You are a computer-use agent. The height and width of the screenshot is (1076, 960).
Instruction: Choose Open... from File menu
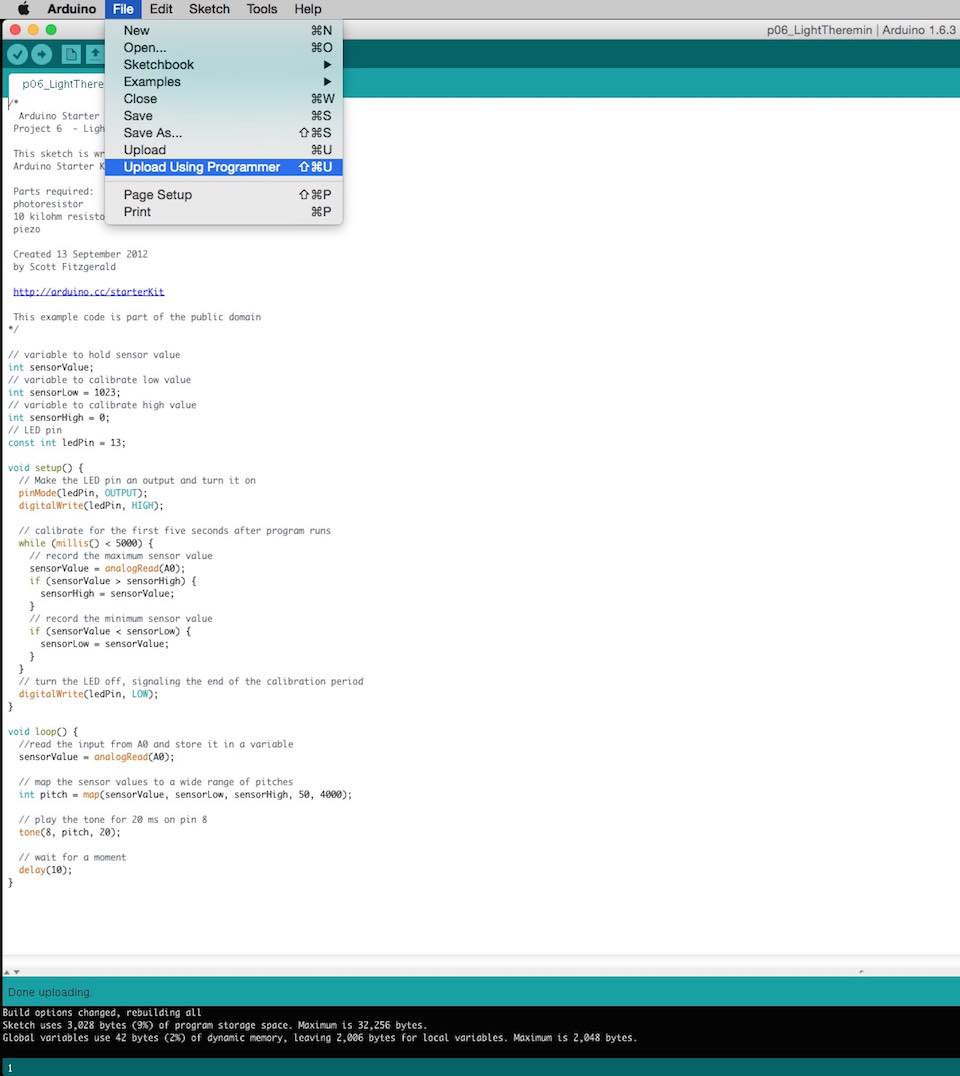coord(224,47)
